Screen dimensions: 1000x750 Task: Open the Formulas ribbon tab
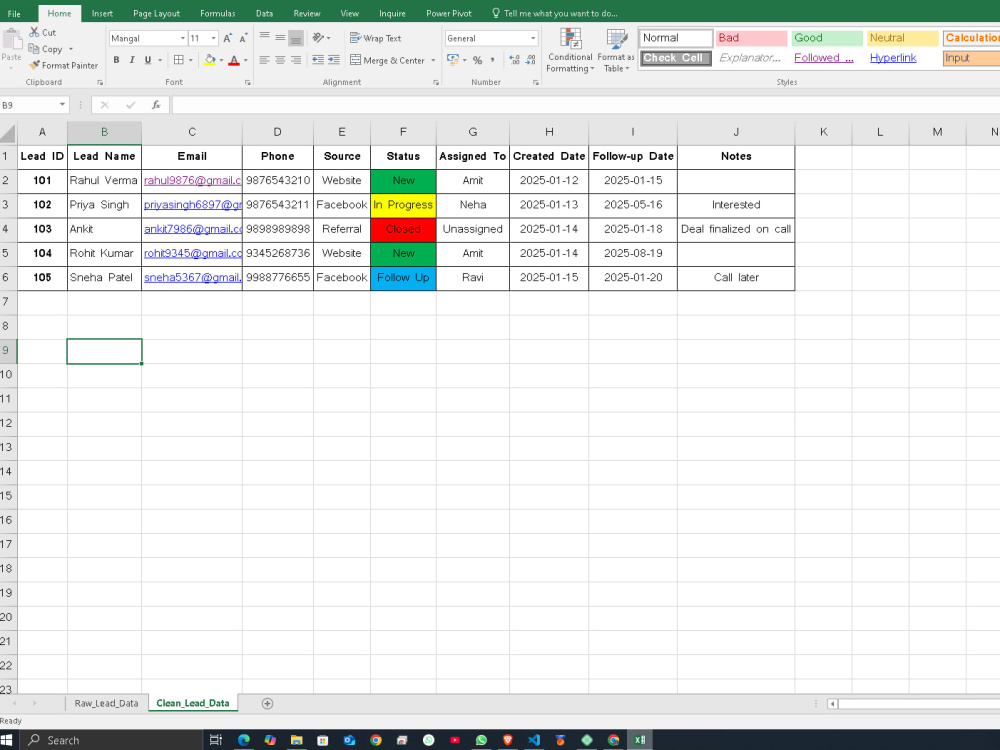217,13
